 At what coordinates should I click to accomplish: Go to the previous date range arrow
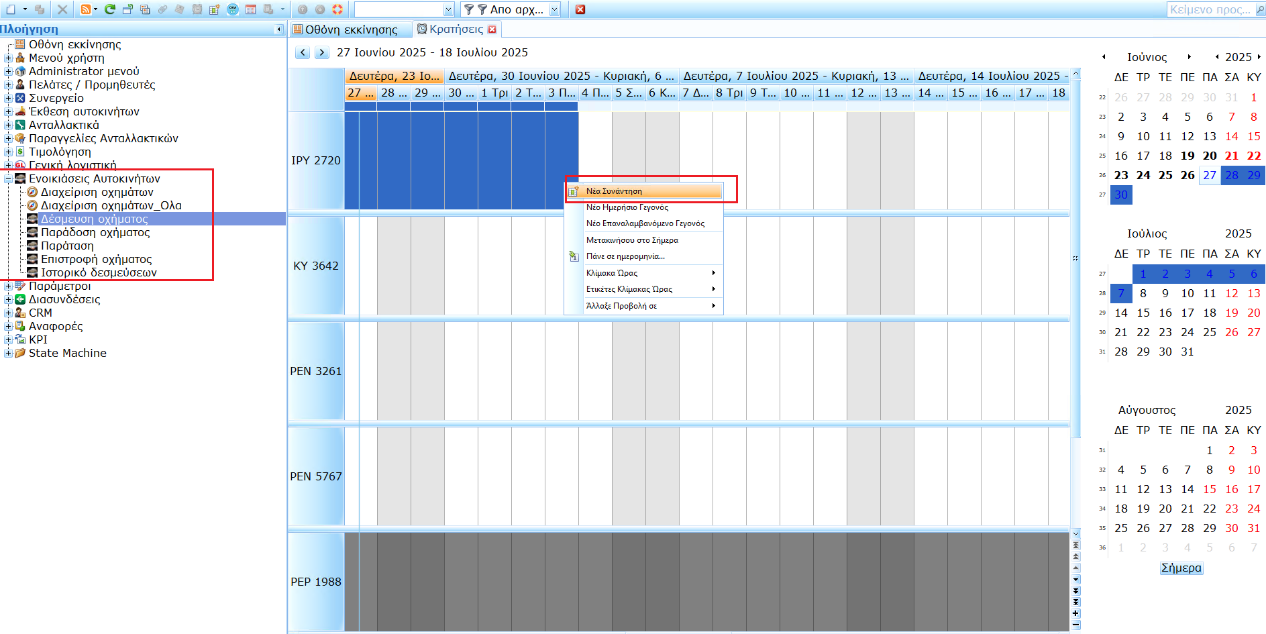coord(302,52)
